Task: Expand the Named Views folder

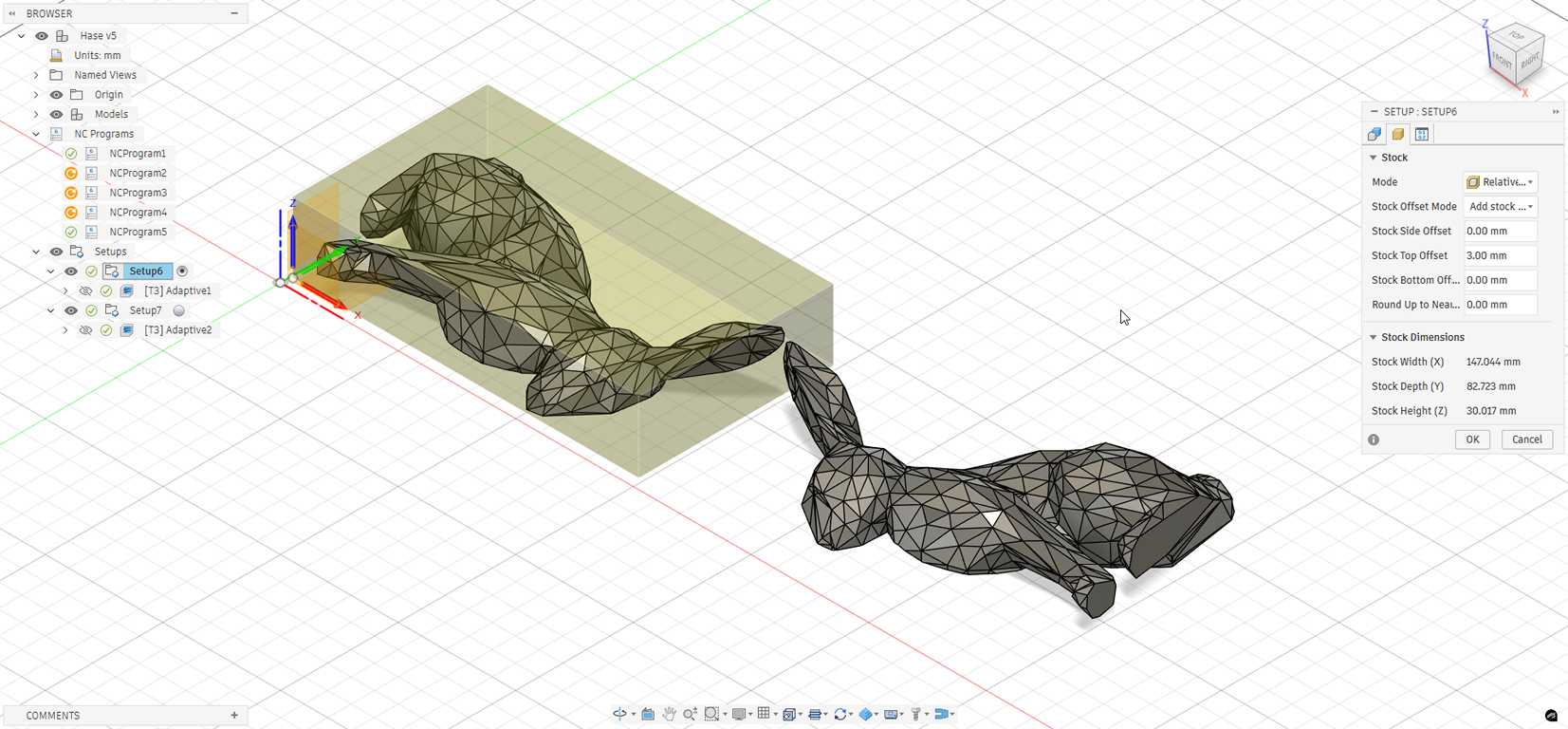Action: pos(36,75)
